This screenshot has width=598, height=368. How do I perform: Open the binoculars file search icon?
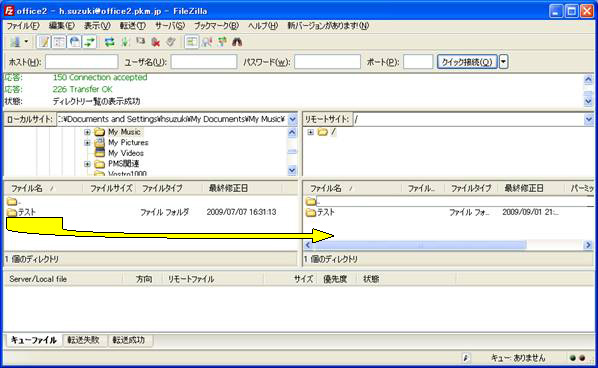pyautogui.click(x=237, y=42)
